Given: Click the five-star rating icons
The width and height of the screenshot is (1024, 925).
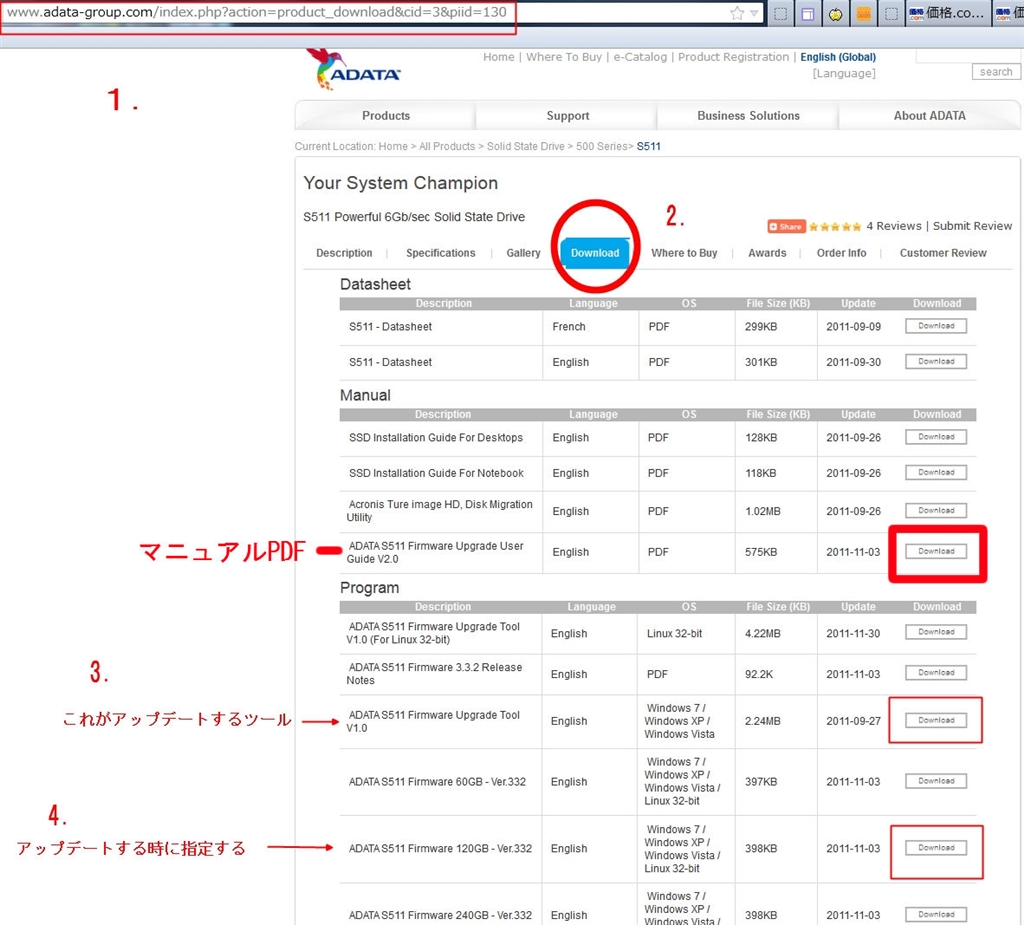Looking at the screenshot, I should (x=834, y=226).
